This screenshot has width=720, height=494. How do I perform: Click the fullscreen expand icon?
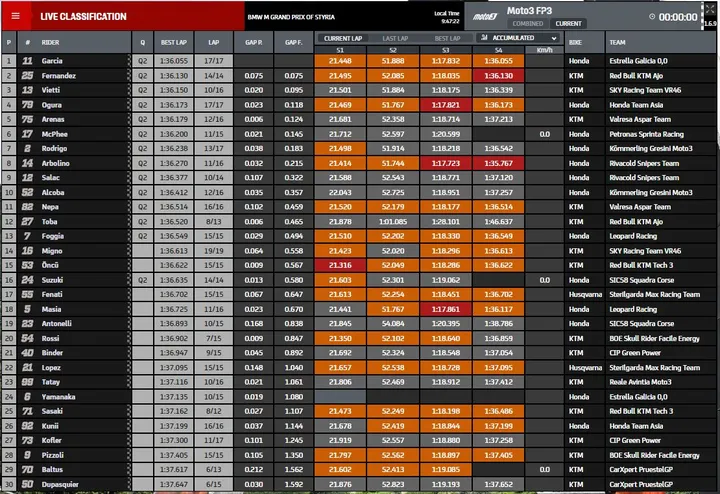[710, 9]
